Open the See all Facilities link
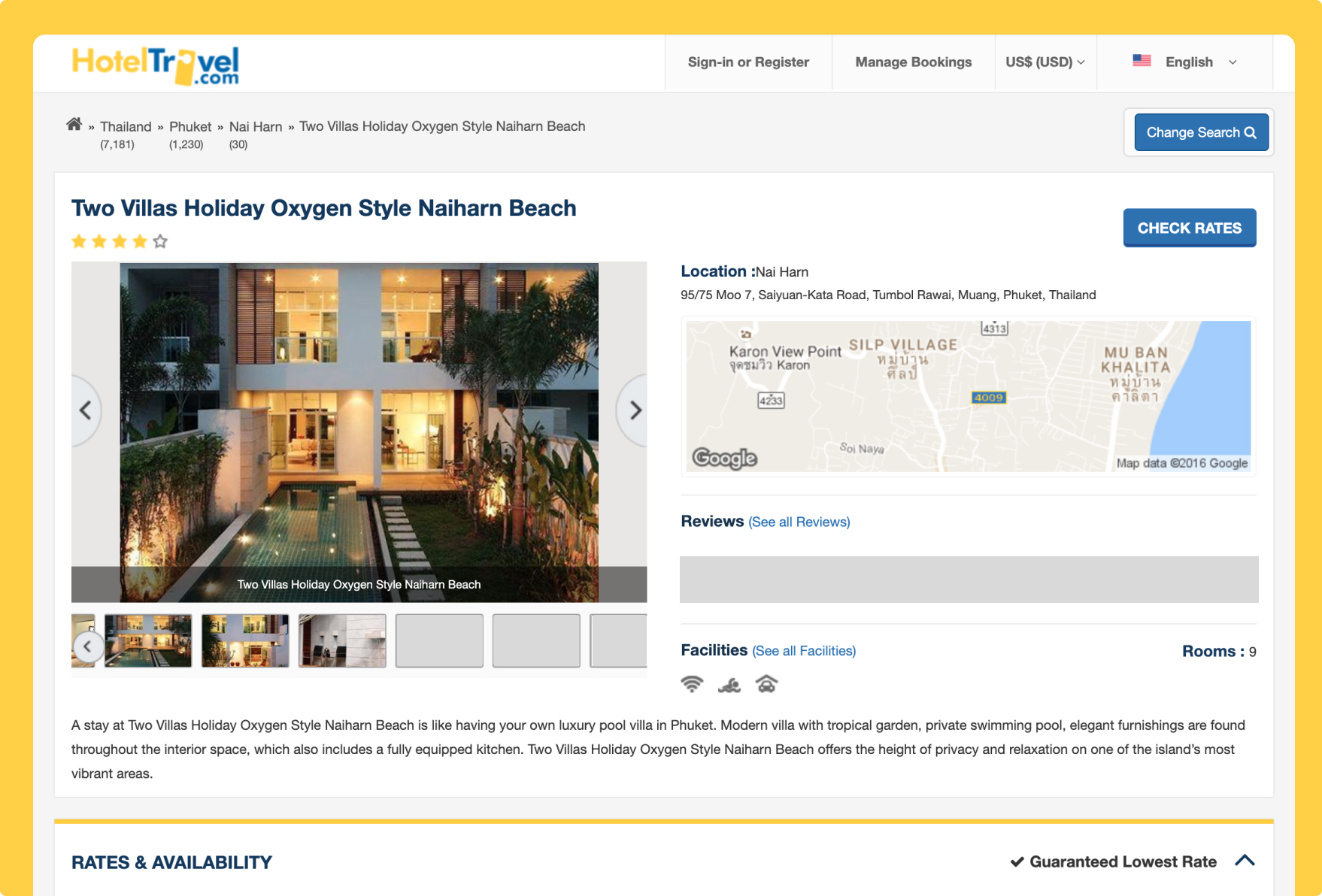This screenshot has width=1322, height=896. tap(803, 651)
